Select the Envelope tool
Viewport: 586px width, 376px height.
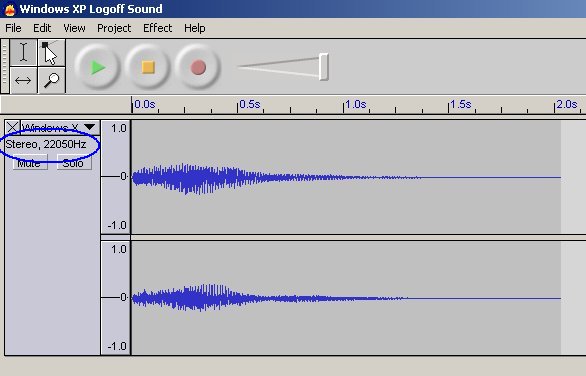(x=52, y=53)
